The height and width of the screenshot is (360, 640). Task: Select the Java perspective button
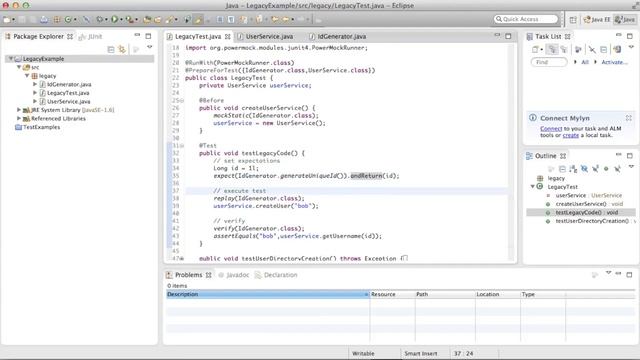(625, 20)
